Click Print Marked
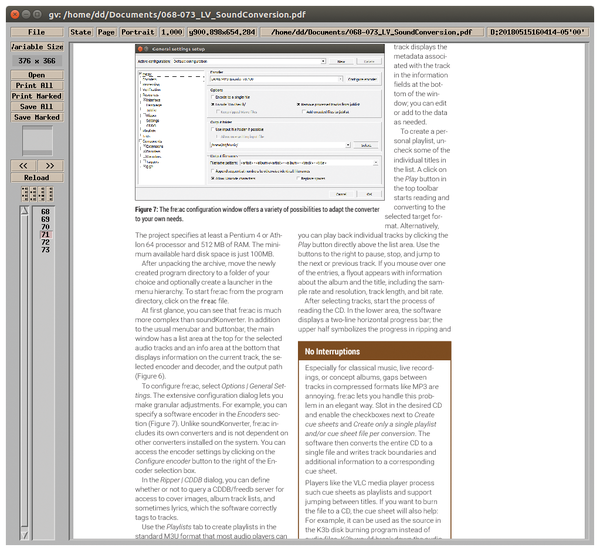 tap(37, 96)
